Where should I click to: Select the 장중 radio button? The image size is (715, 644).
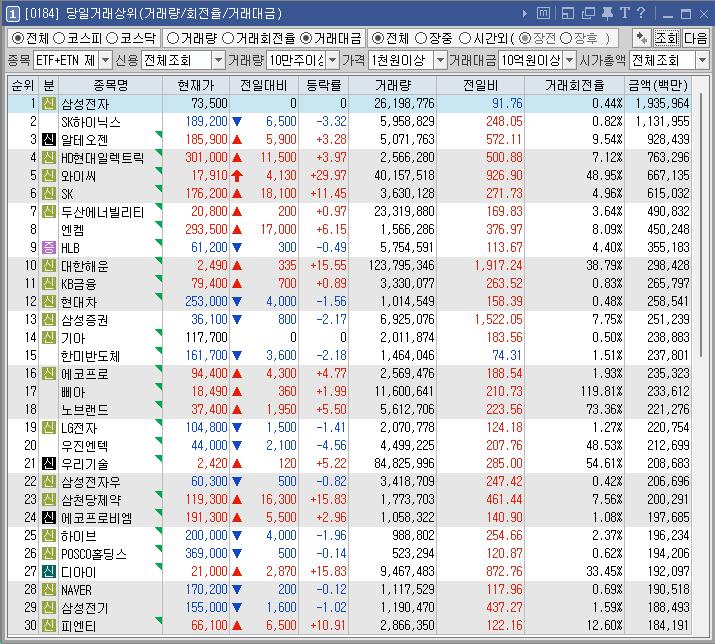pyautogui.click(x=421, y=38)
